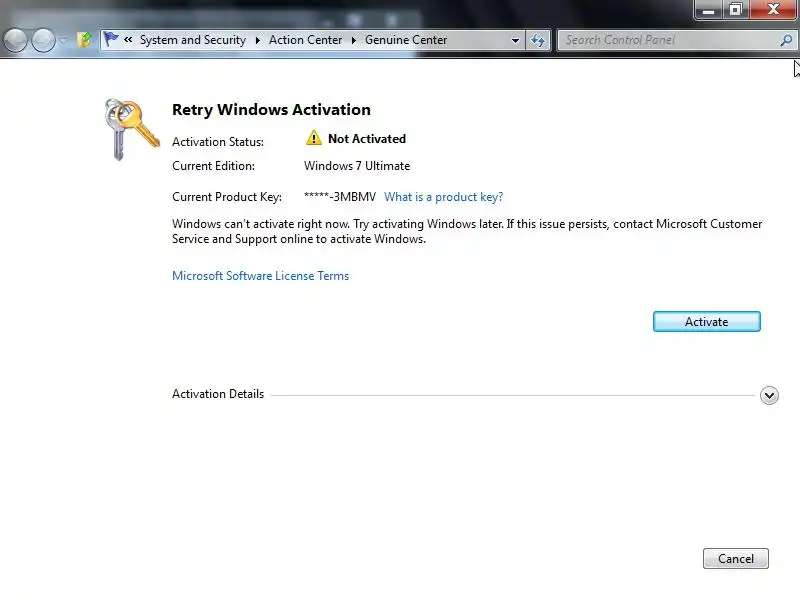Viewport: 800px width, 600px height.
Task: Click the yellow warning shield icon
Action: coord(314,138)
